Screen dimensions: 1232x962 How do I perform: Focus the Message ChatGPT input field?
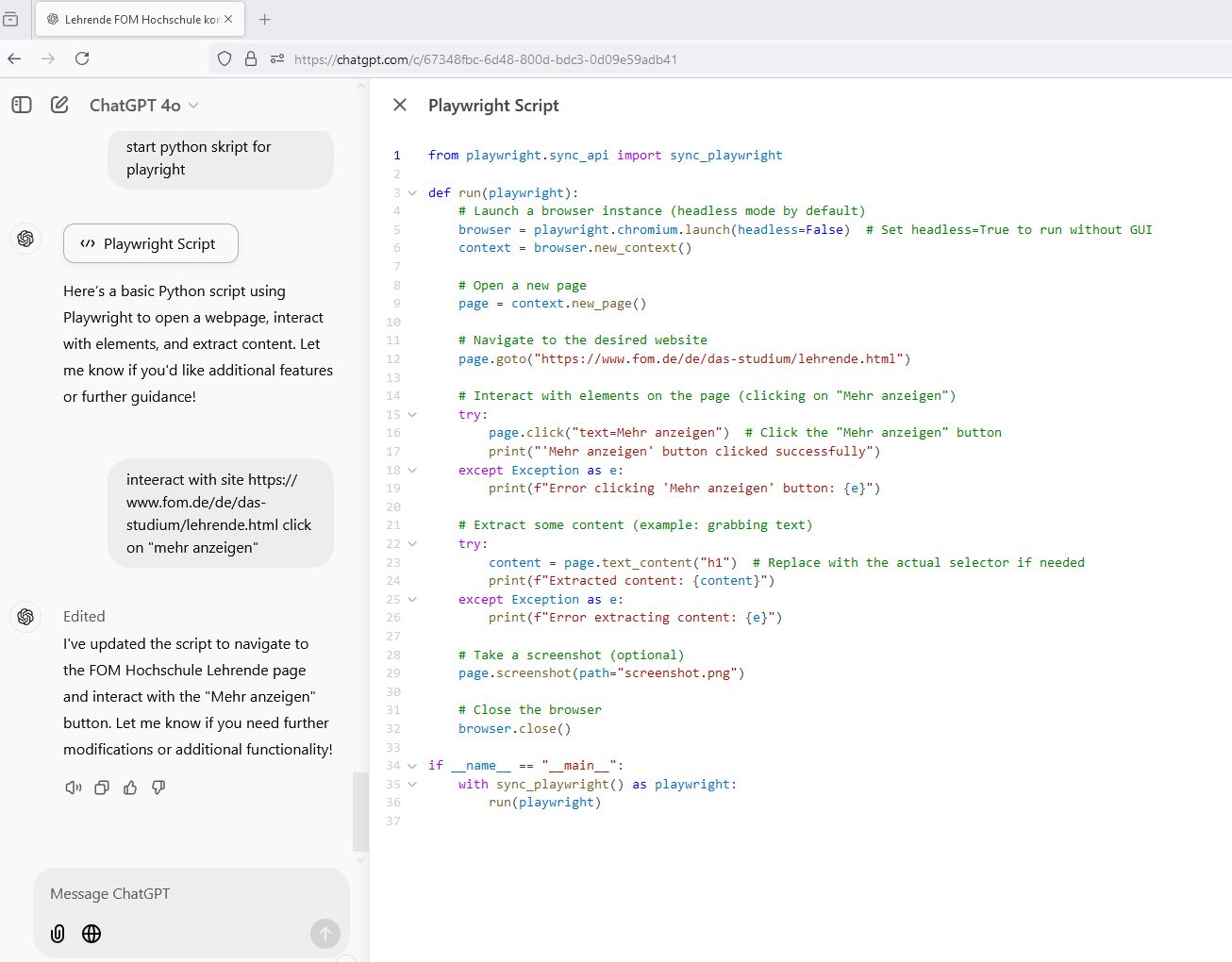[191, 894]
